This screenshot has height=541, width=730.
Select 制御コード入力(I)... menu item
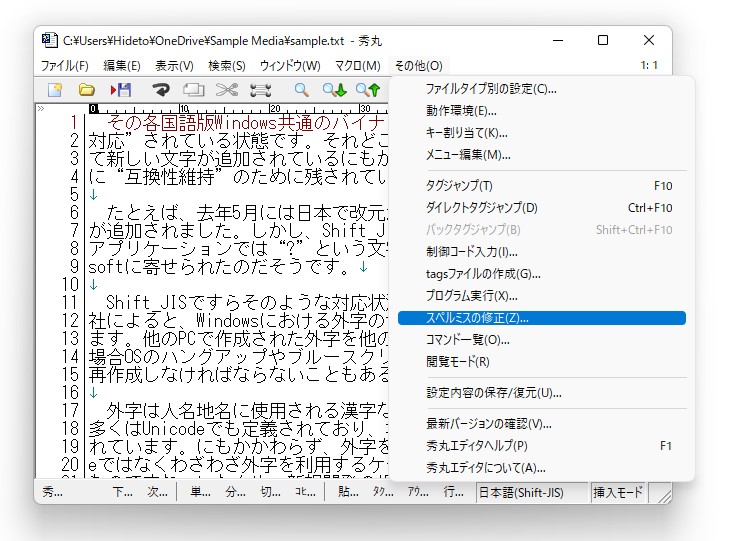point(542,252)
